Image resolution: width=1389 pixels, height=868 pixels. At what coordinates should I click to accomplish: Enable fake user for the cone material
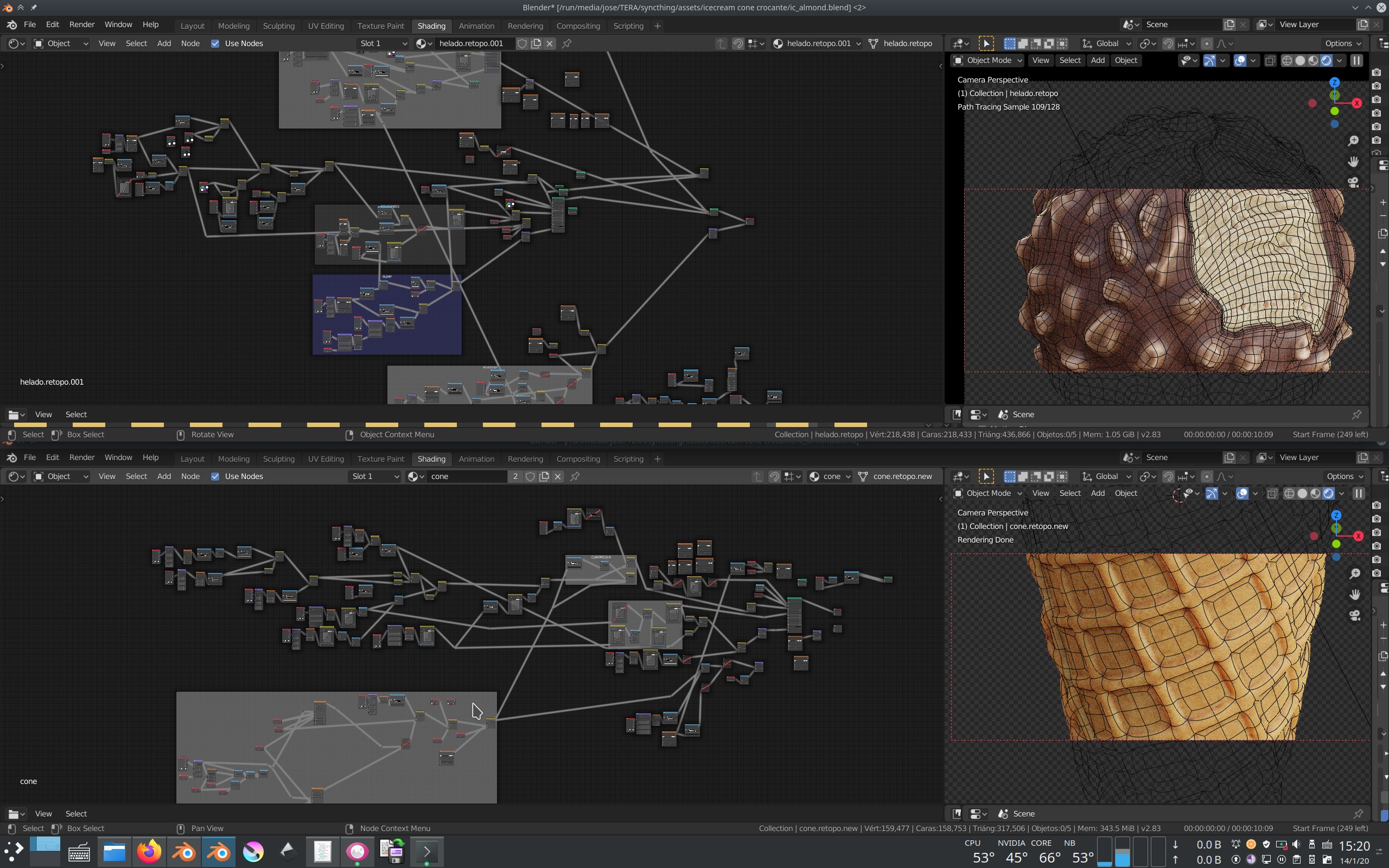point(530,476)
